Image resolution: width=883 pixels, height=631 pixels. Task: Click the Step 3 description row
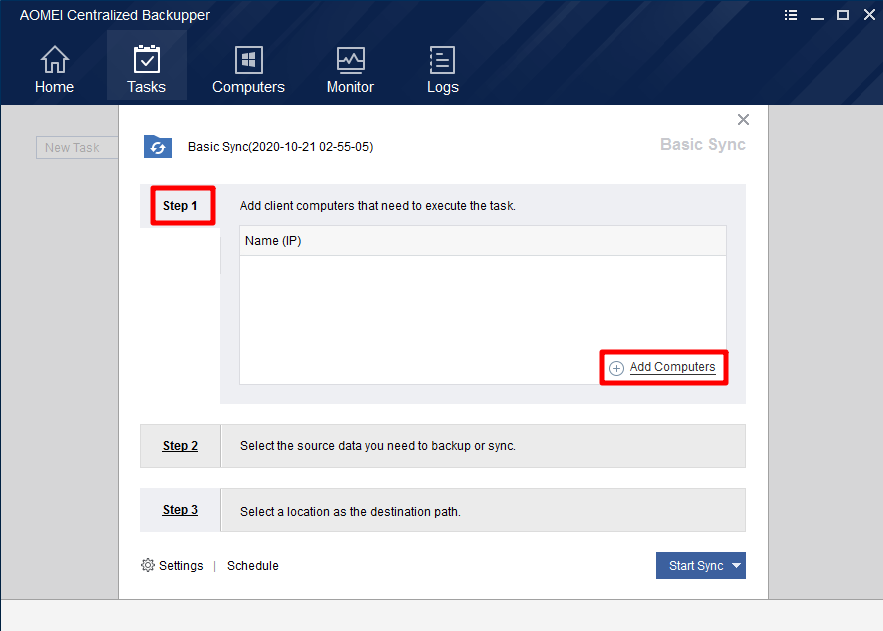click(x=483, y=510)
